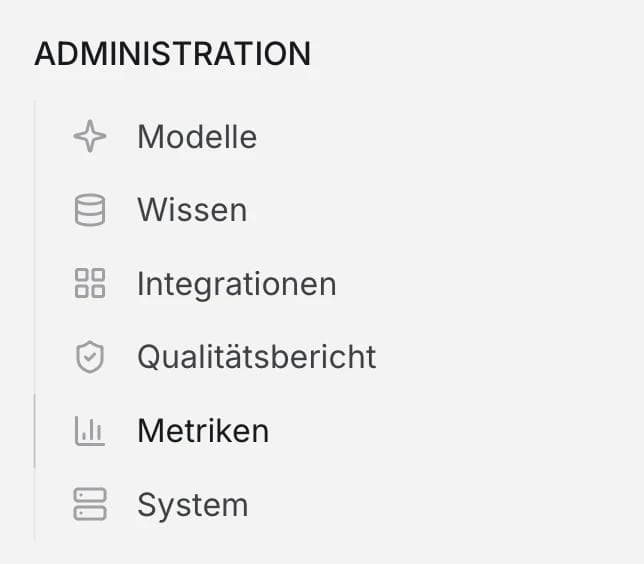Screen dimensions: 644x564
Task: Click the vertical guide line left of Modelle
Action: (x=35, y=137)
